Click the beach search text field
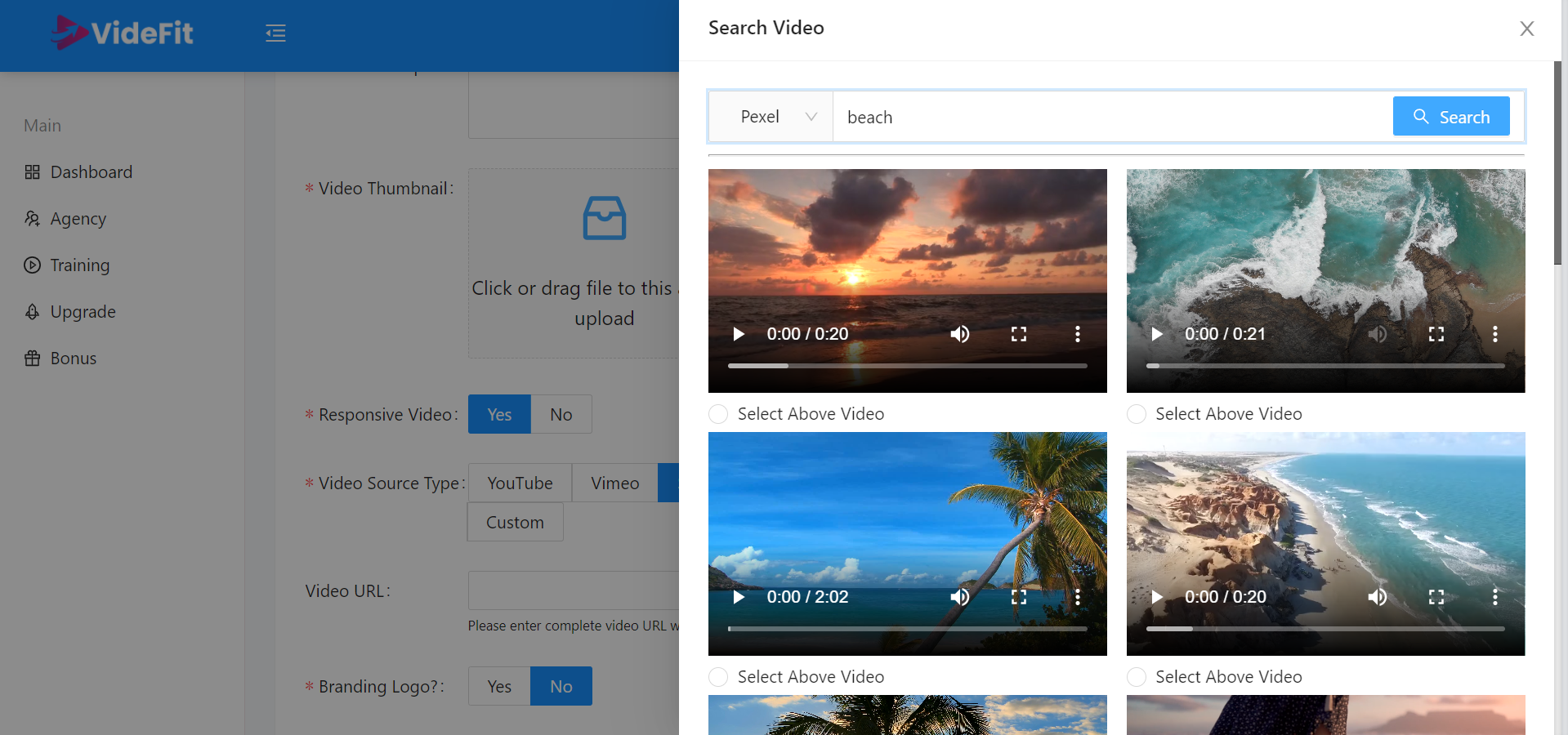The height and width of the screenshot is (735, 1568). [1113, 117]
